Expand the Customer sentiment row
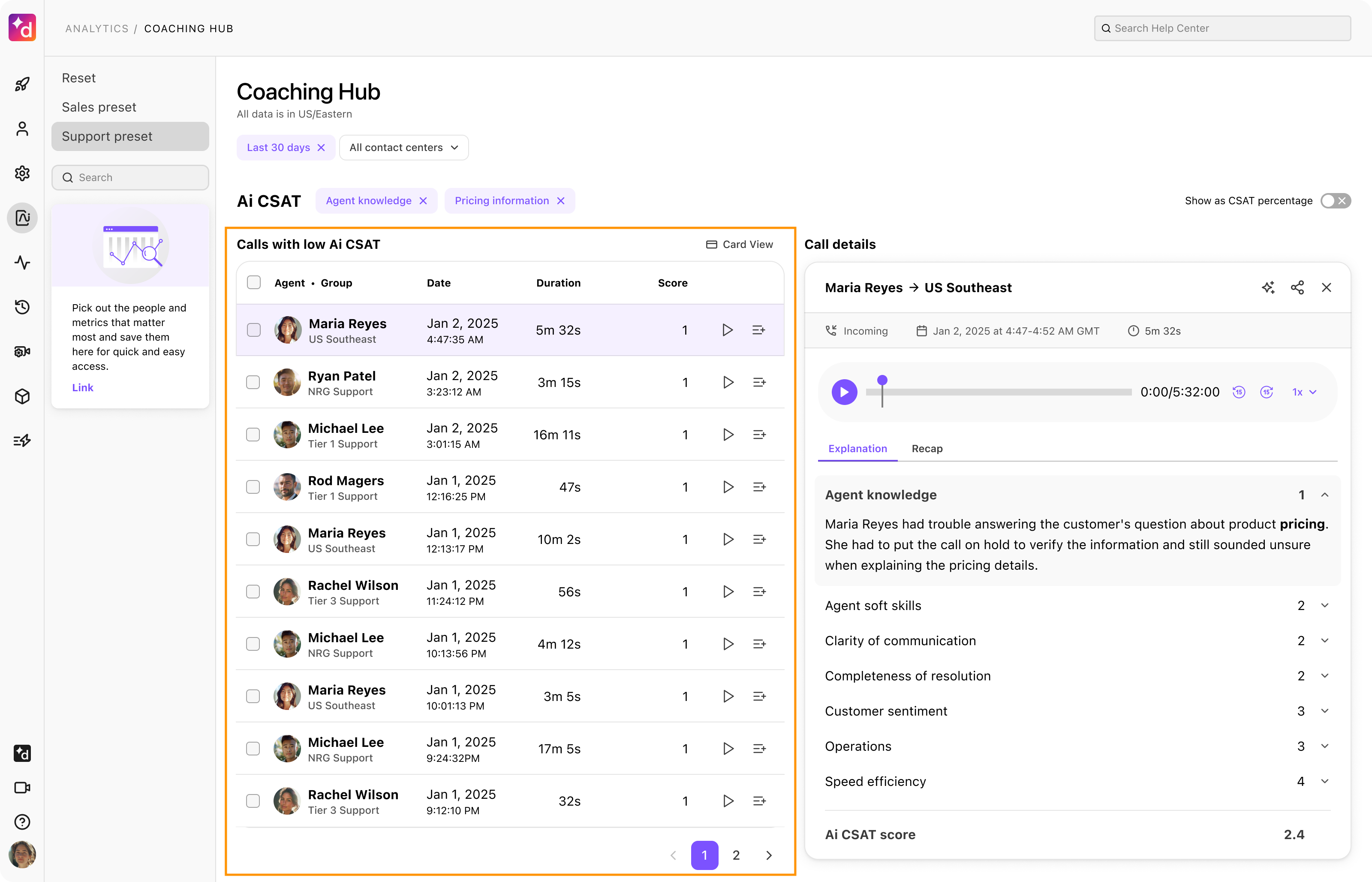 pyautogui.click(x=1324, y=711)
